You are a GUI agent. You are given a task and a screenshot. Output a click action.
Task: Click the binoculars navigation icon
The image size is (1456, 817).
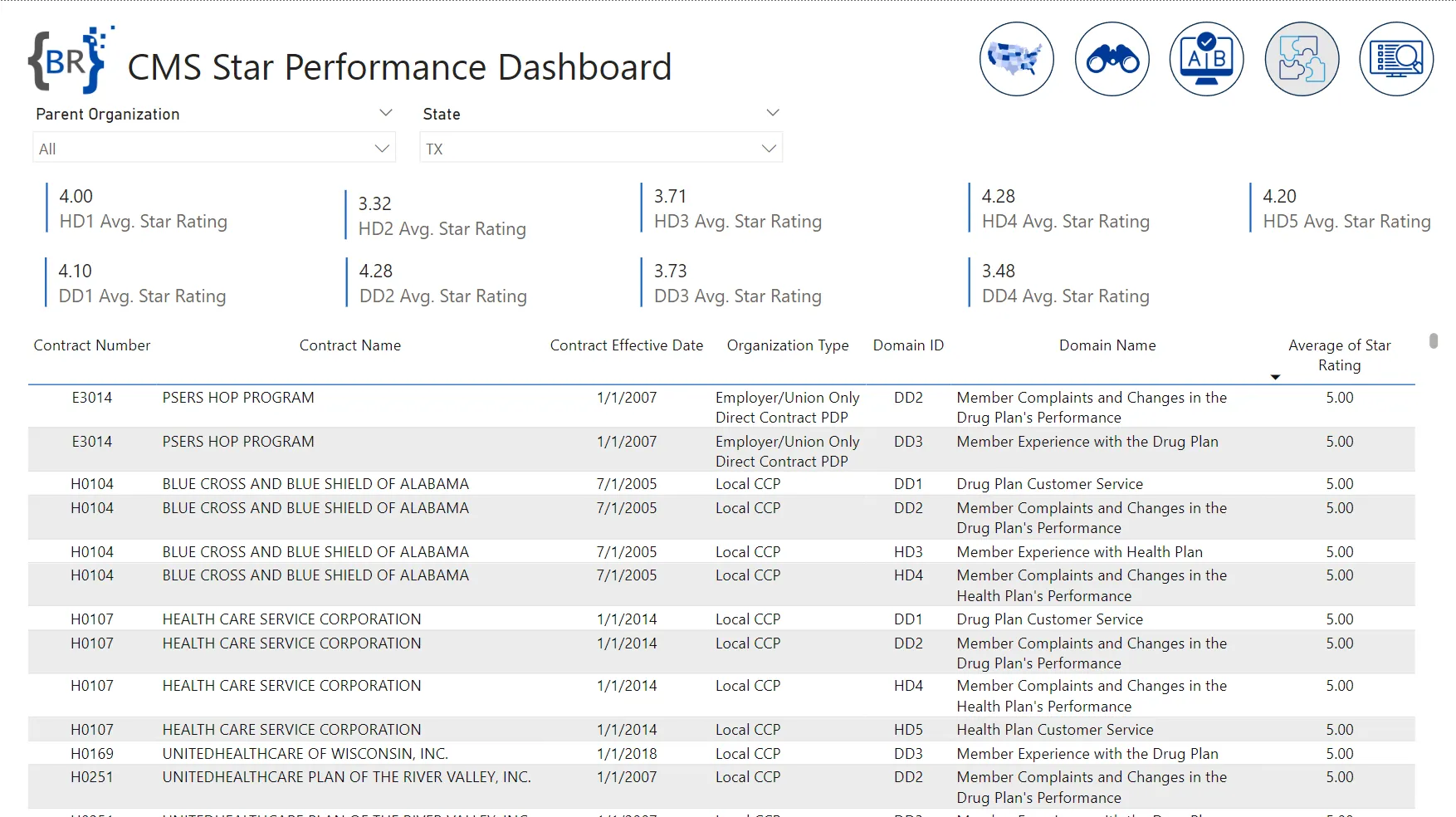1112,59
